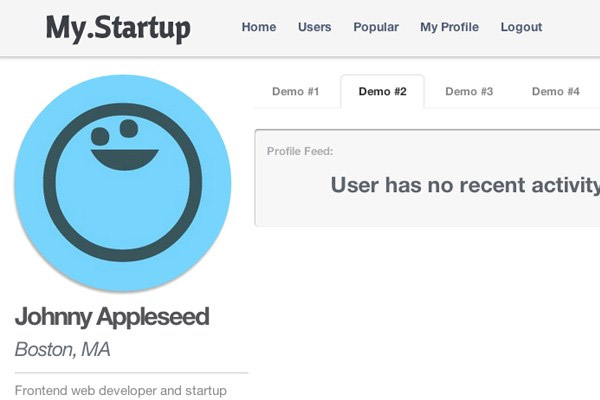This screenshot has height=400, width=600.
Task: Open the Demo #4 tab
Action: pos(556,91)
